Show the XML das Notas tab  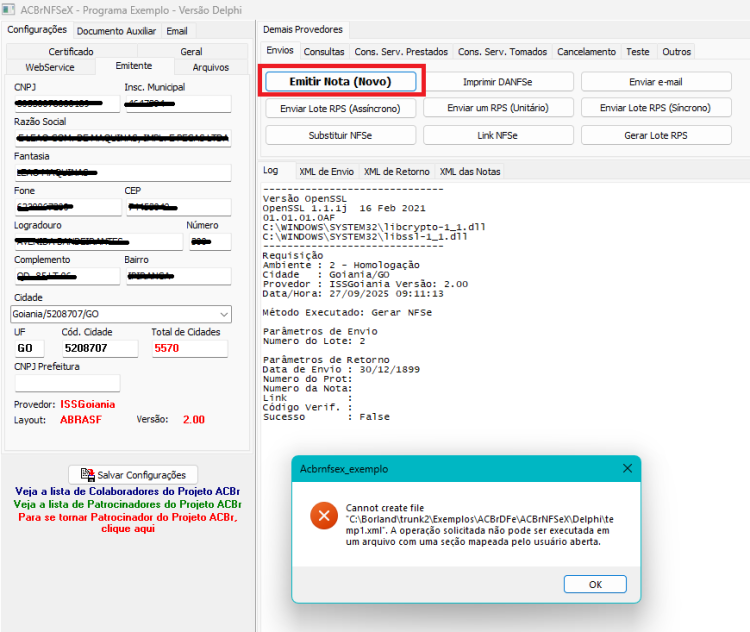pyautogui.click(x=470, y=172)
